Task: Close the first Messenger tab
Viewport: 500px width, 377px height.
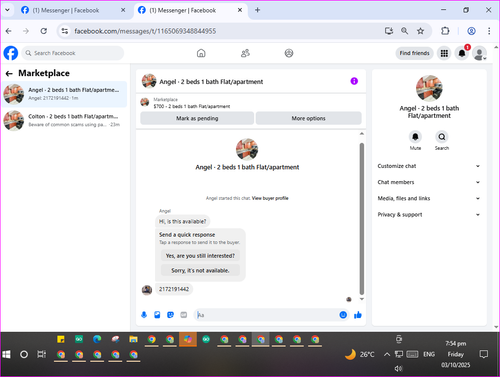Action: (123, 10)
